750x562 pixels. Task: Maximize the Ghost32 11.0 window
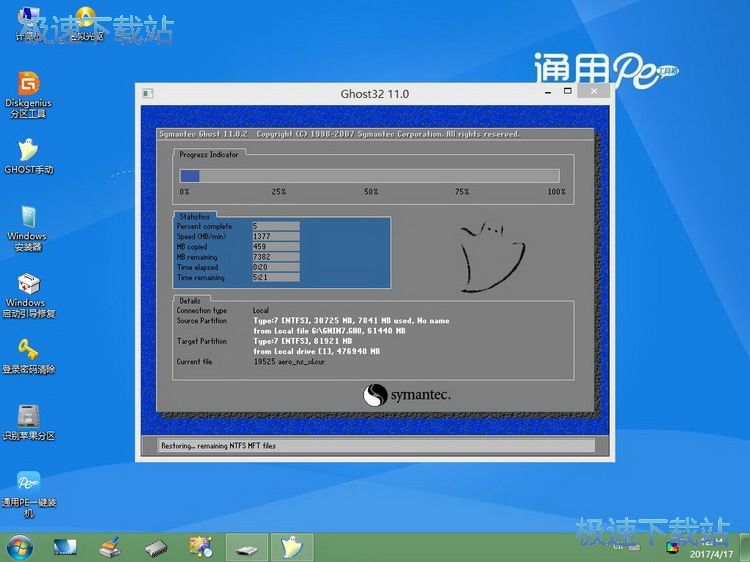pyautogui.click(x=568, y=91)
